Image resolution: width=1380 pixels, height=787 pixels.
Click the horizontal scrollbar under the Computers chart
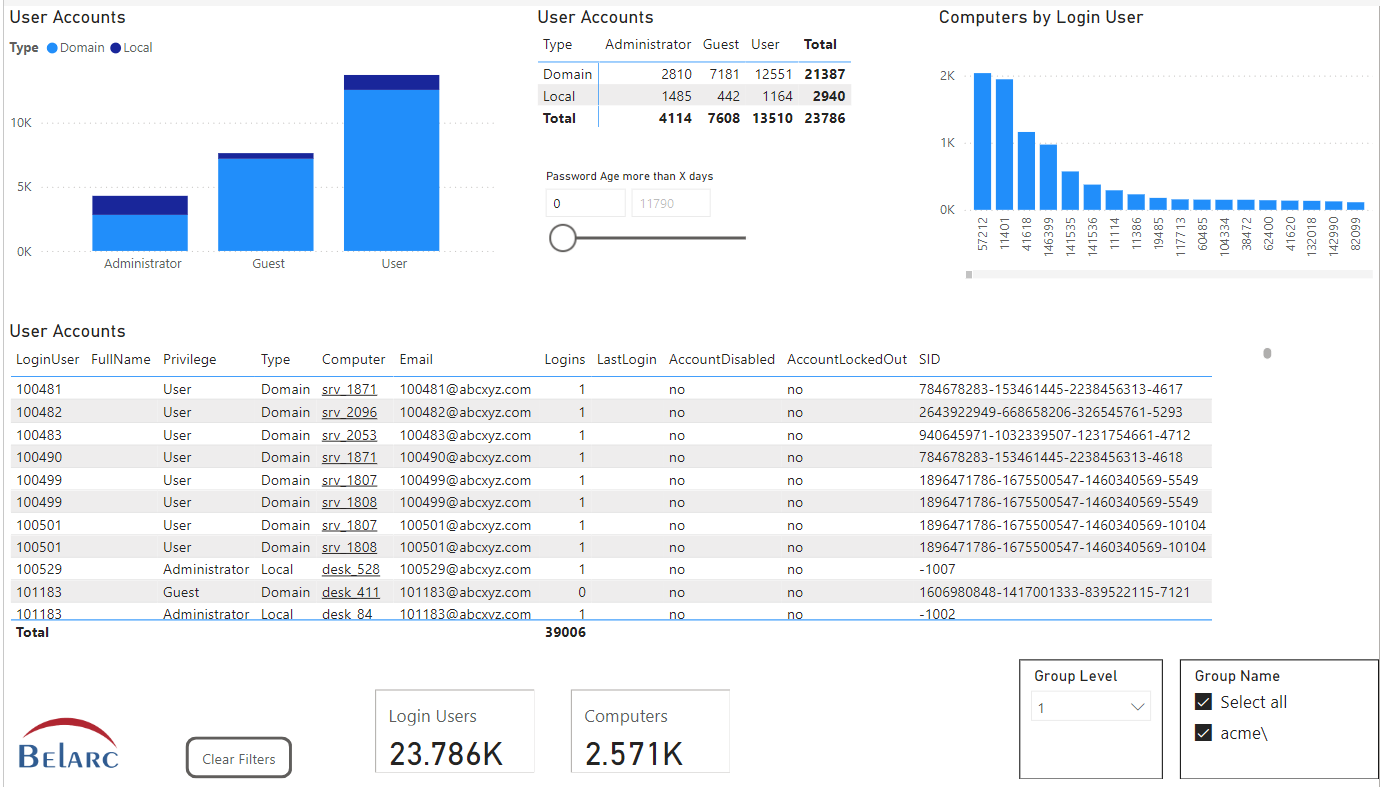969,274
